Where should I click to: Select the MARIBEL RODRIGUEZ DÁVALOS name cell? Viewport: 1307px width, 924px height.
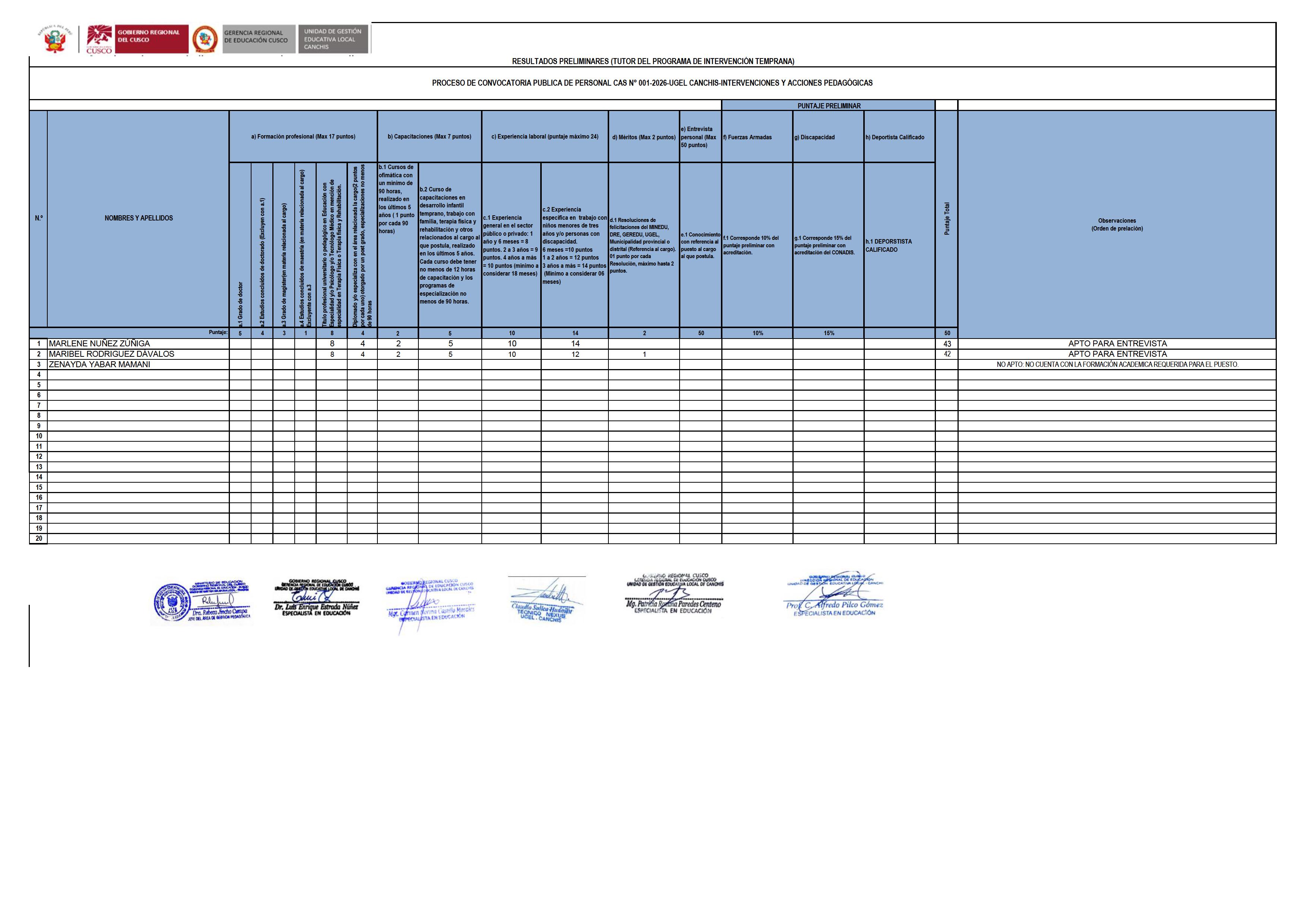click(x=111, y=354)
